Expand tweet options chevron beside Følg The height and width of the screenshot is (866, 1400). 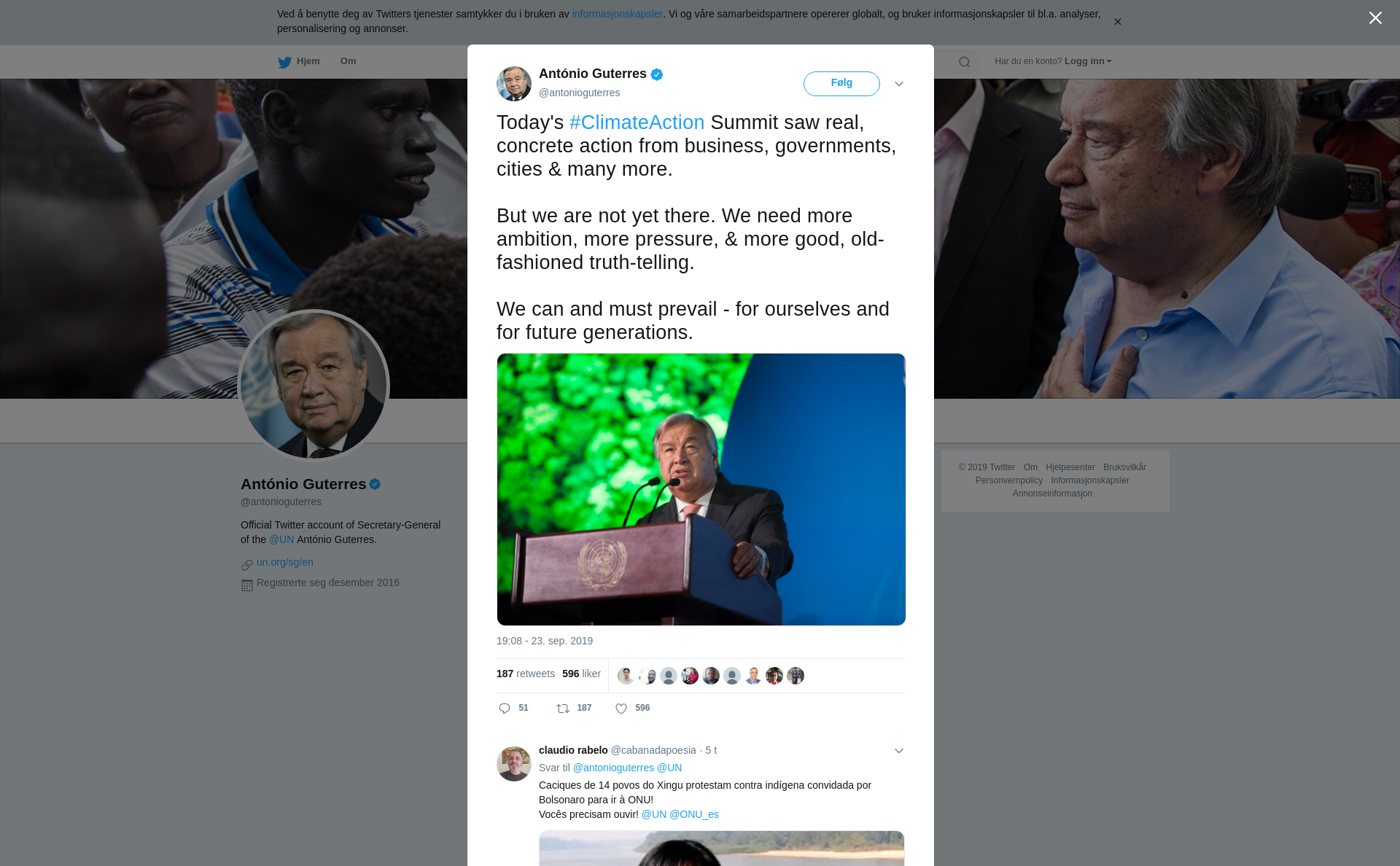899,84
